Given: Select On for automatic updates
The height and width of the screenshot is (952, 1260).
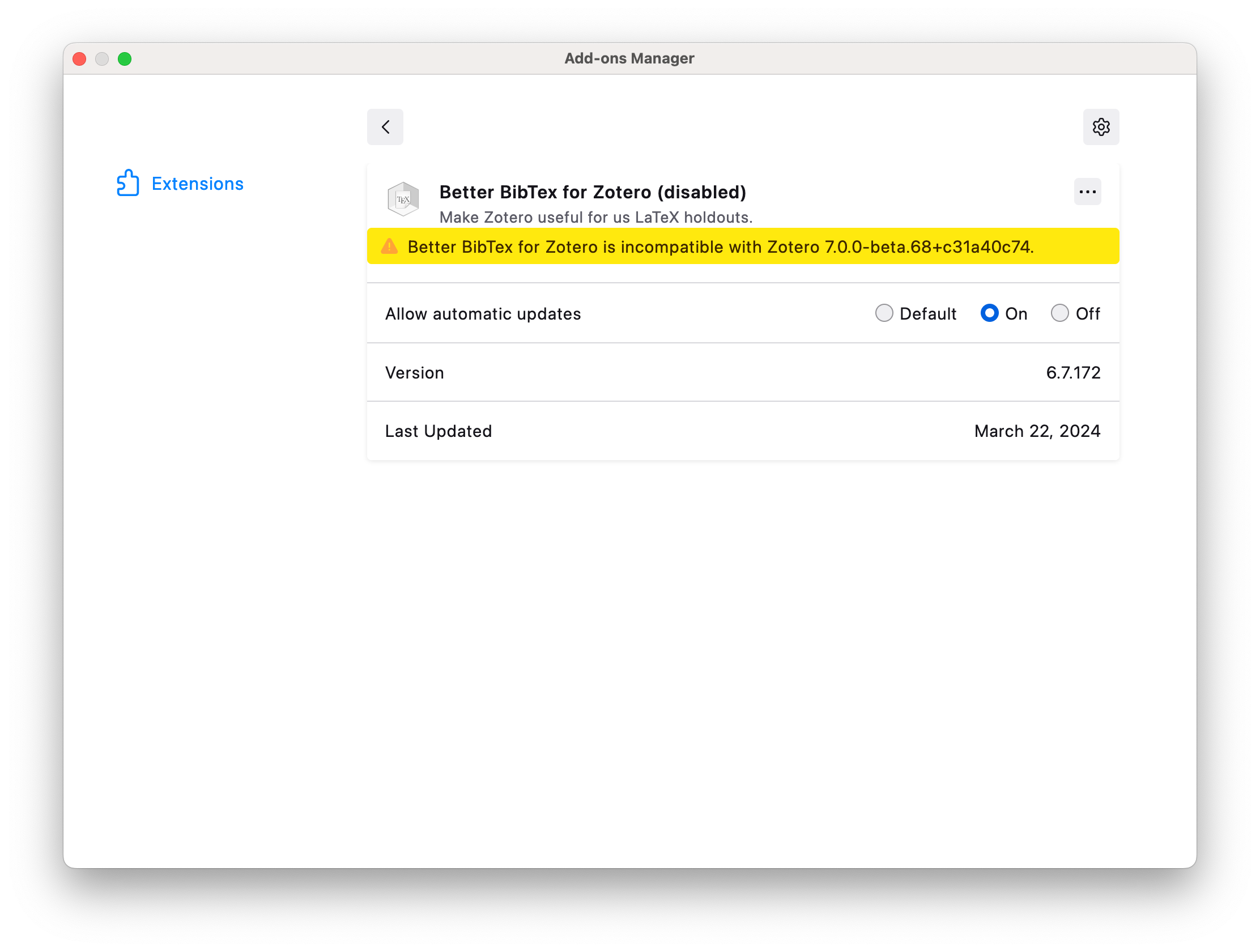Looking at the screenshot, I should coord(989,313).
